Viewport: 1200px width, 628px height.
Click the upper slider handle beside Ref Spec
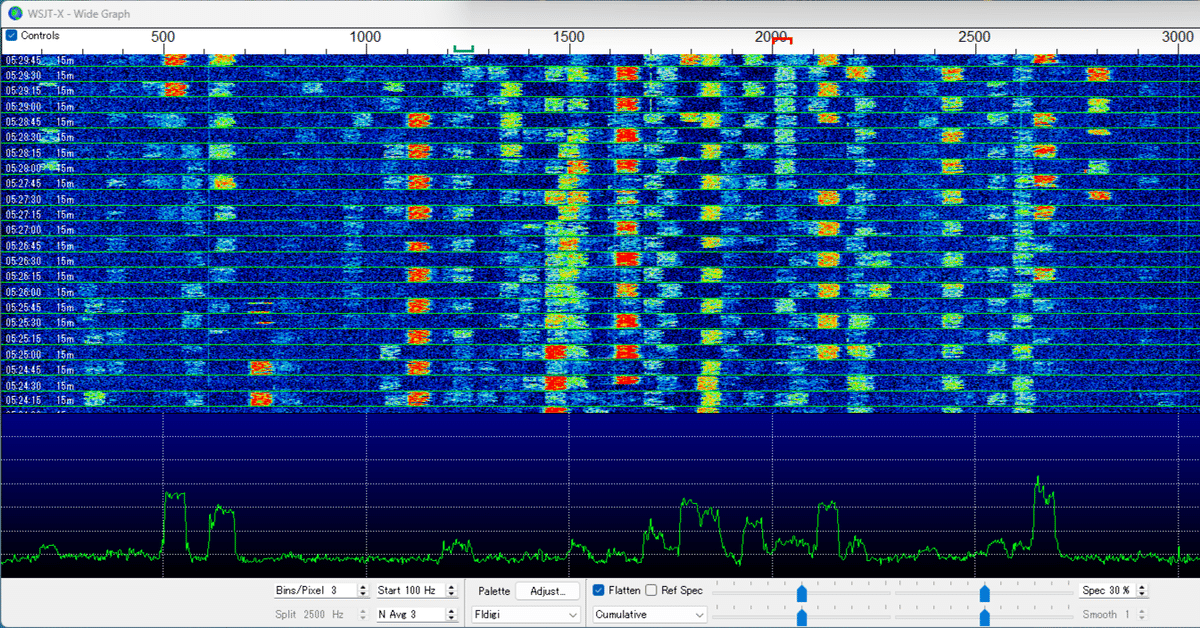coord(801,593)
